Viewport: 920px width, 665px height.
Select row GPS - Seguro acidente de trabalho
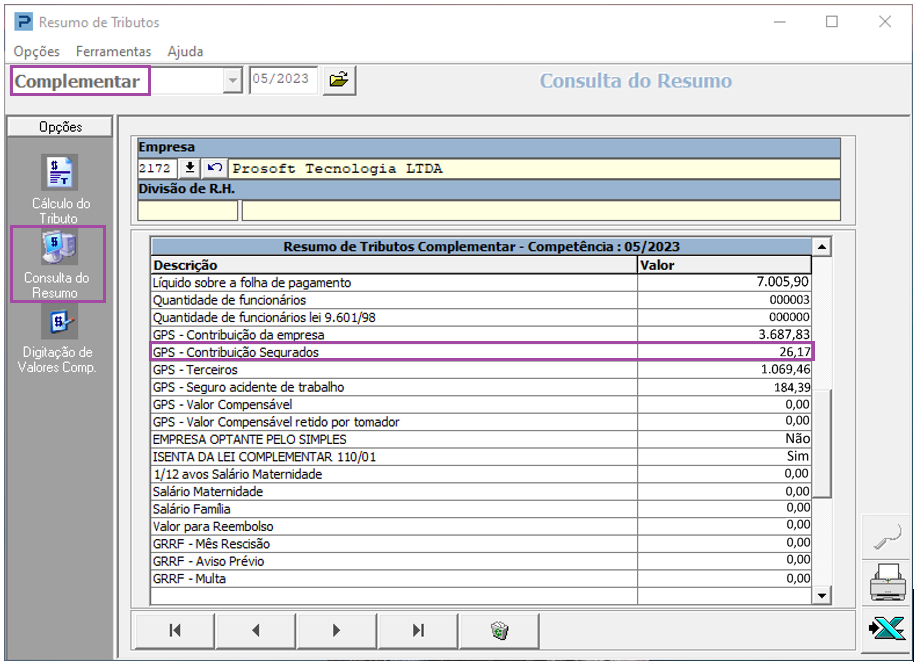pos(481,387)
